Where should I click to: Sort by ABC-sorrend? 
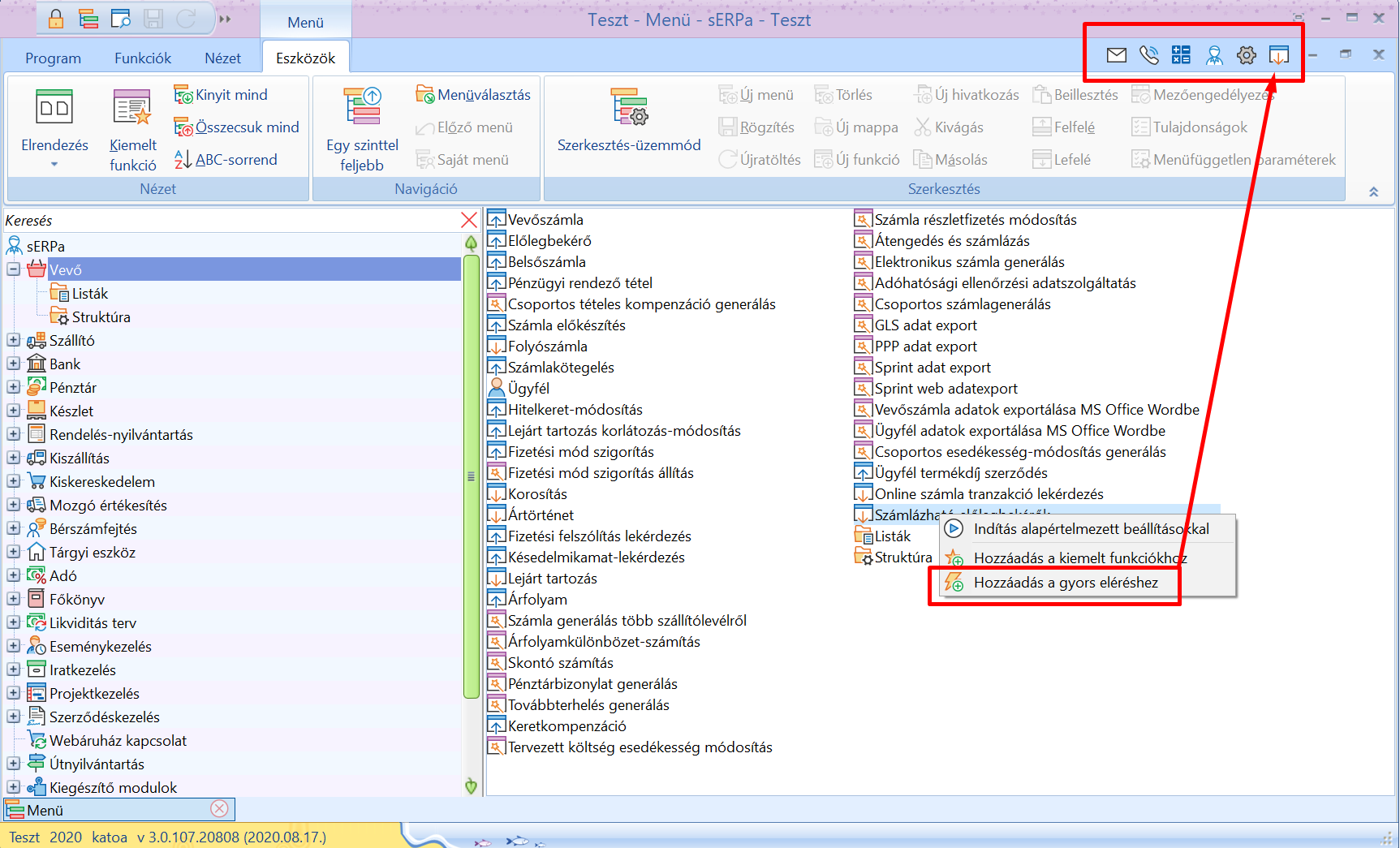coord(226,160)
